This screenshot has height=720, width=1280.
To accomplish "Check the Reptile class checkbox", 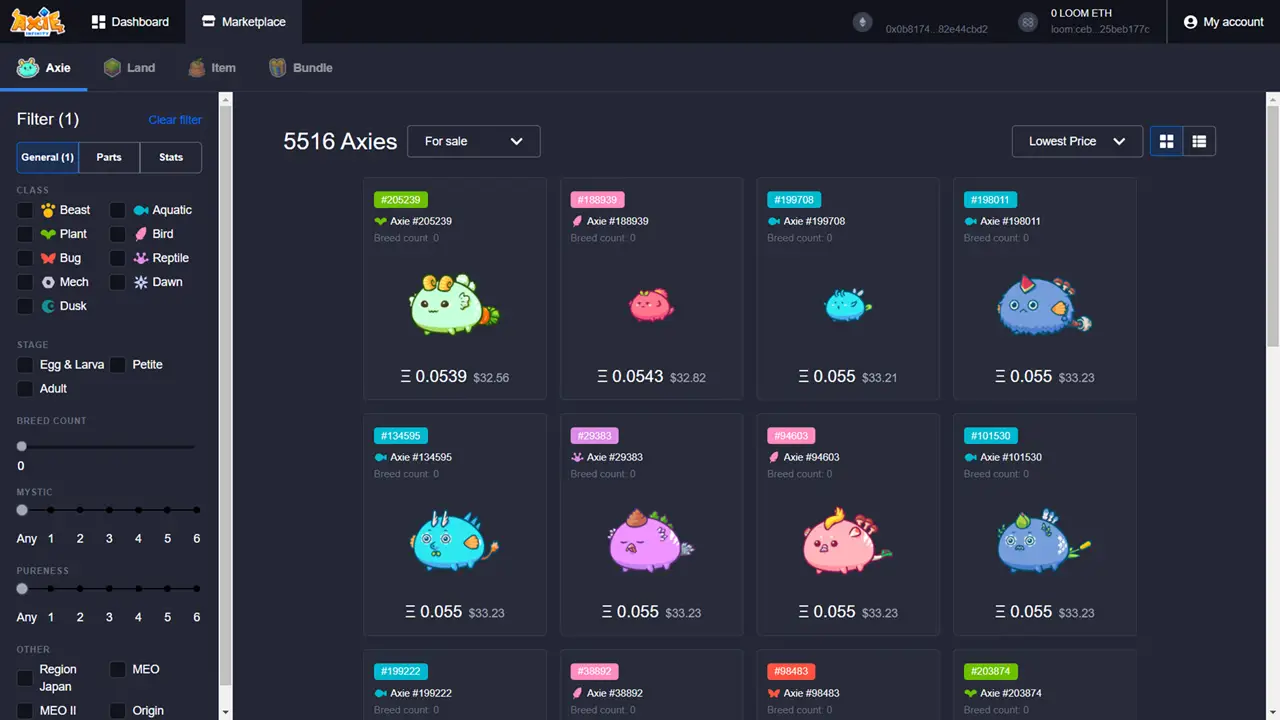I will coord(118,258).
